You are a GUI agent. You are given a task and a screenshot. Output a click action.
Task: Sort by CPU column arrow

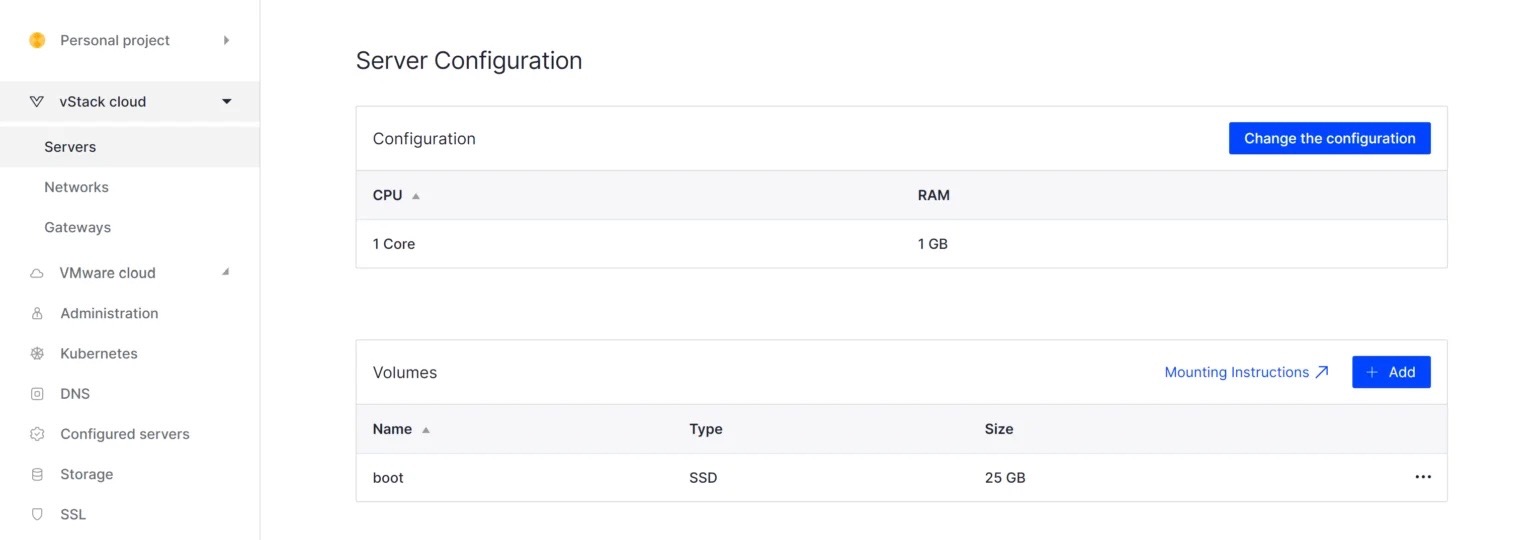point(416,196)
